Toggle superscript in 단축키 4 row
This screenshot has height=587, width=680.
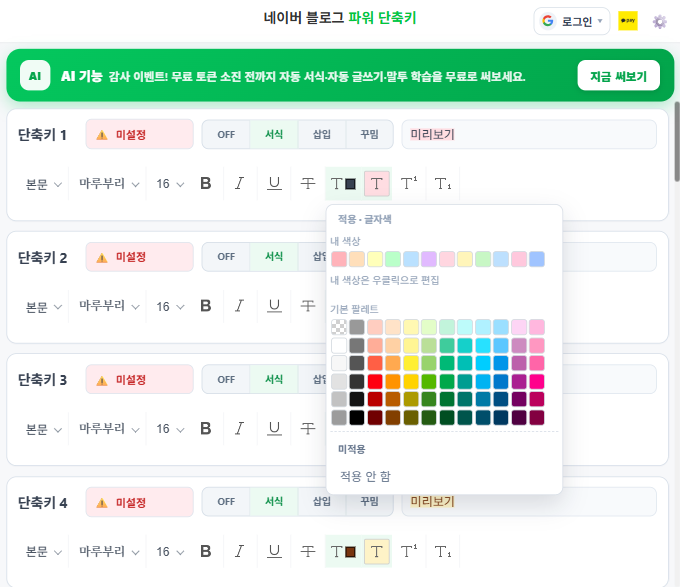(409, 551)
